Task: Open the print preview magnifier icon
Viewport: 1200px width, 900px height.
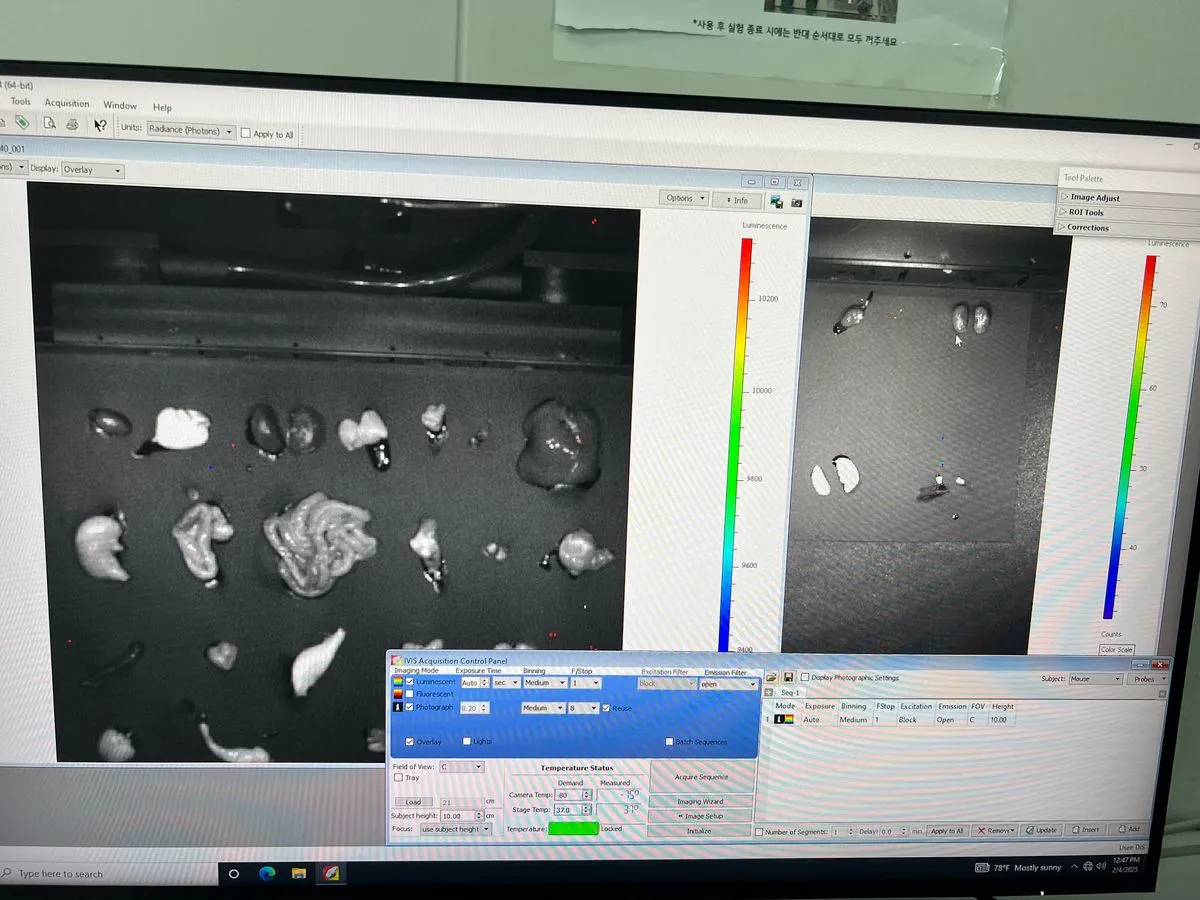Action: (48, 123)
